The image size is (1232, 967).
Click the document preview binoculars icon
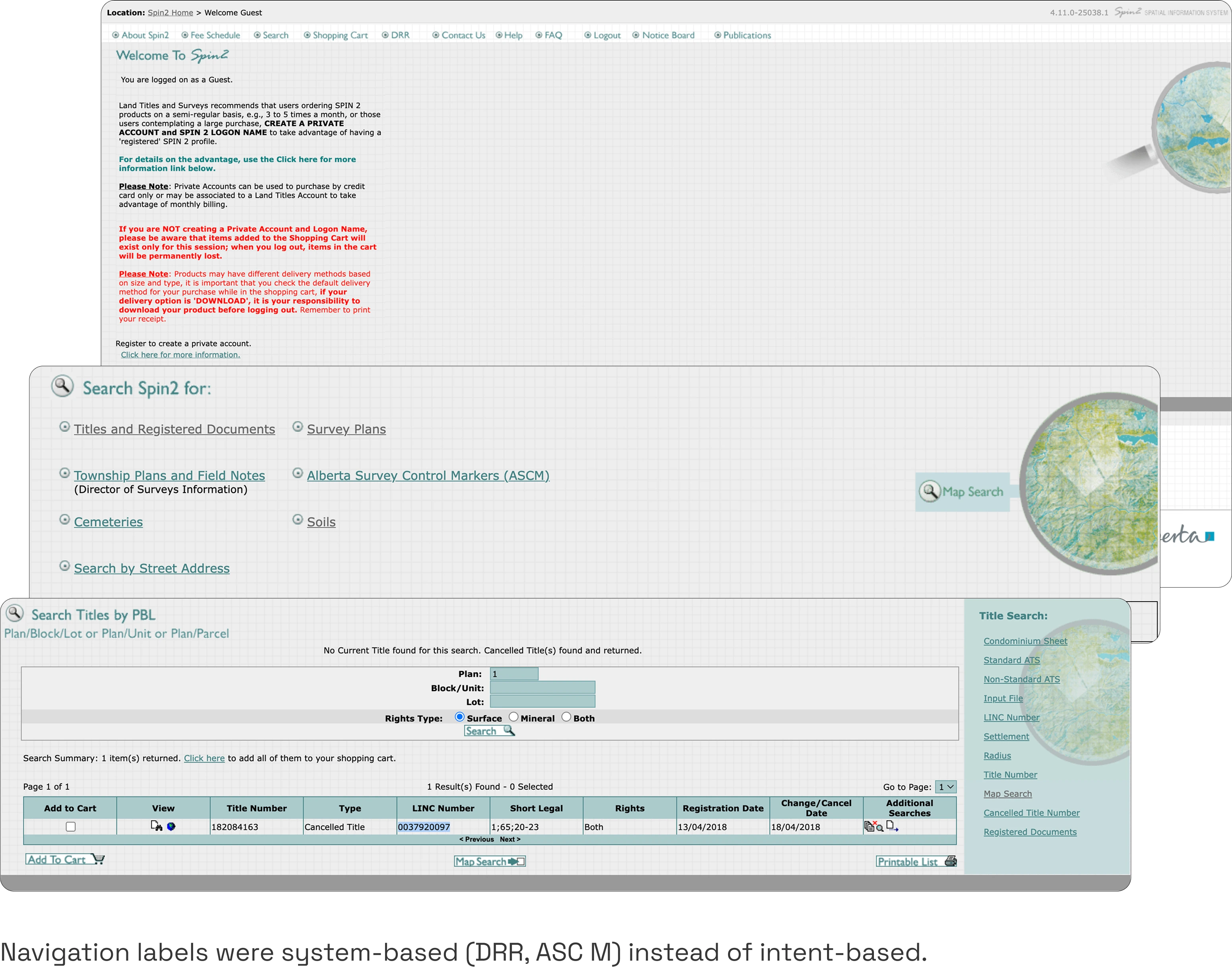pyautogui.click(x=156, y=826)
